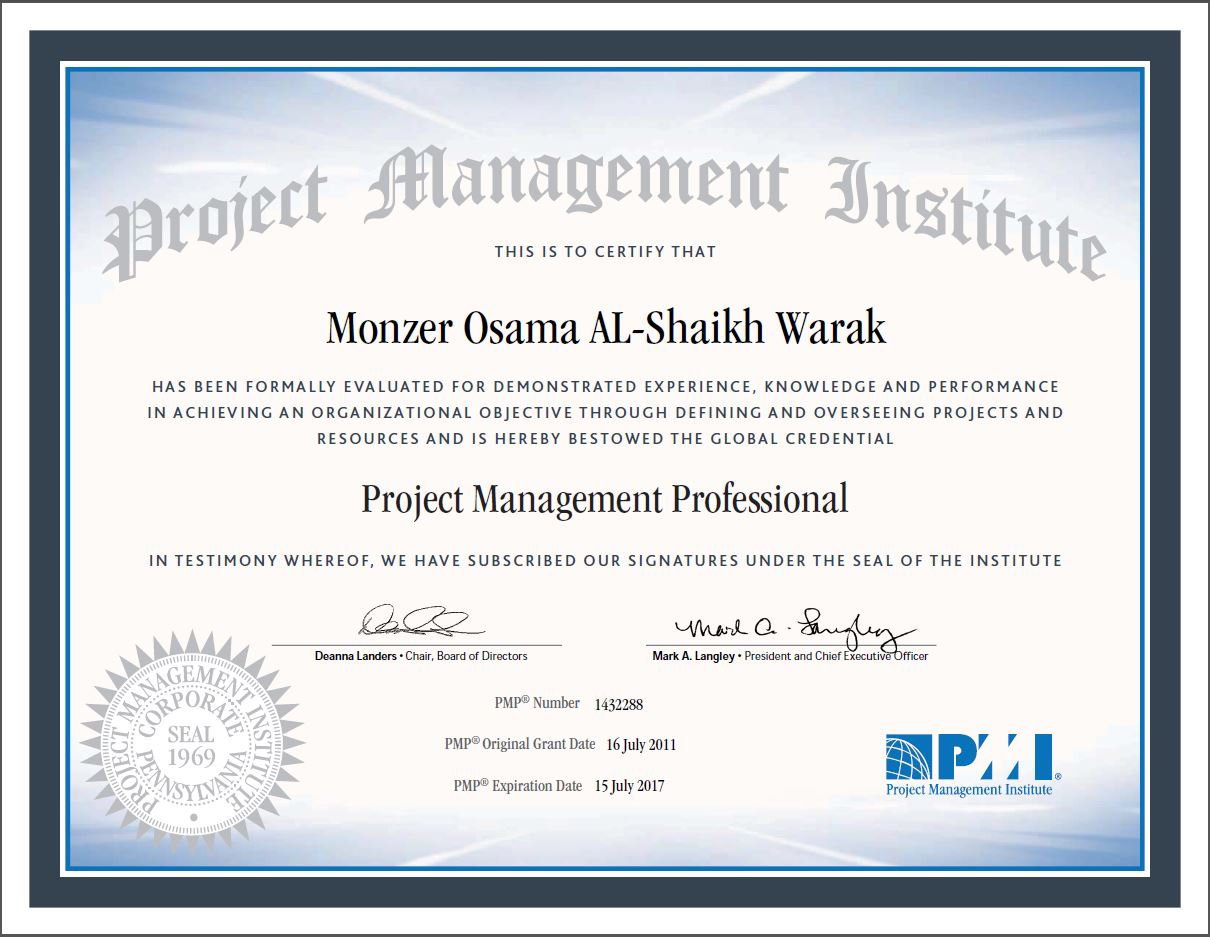Click Deanna Landers' handwritten signature

click(417, 622)
